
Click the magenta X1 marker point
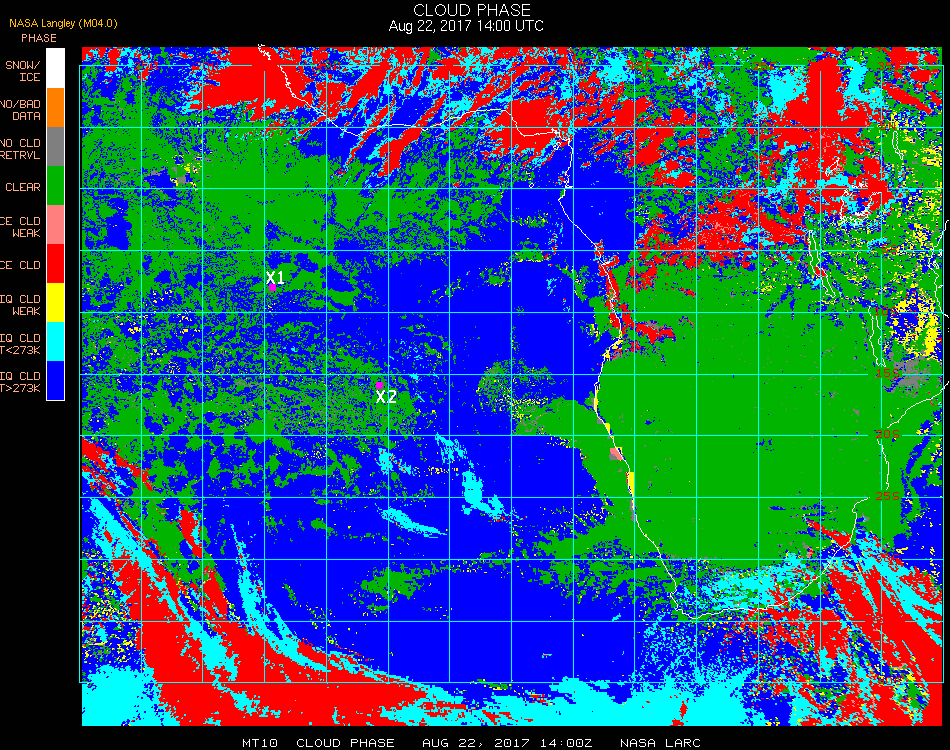273,288
